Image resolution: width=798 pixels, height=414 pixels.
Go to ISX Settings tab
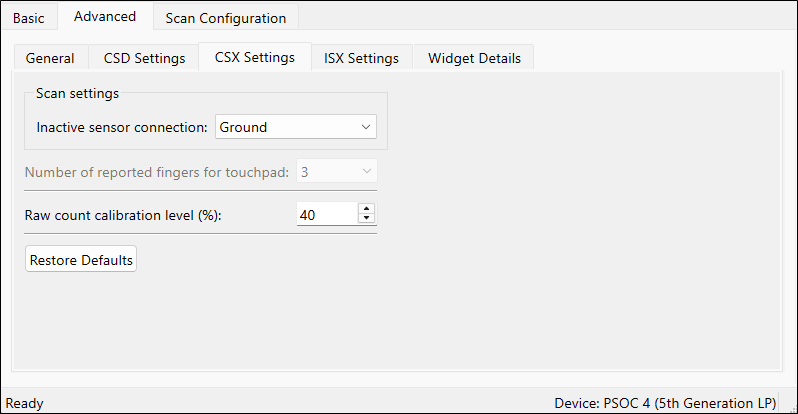361,58
